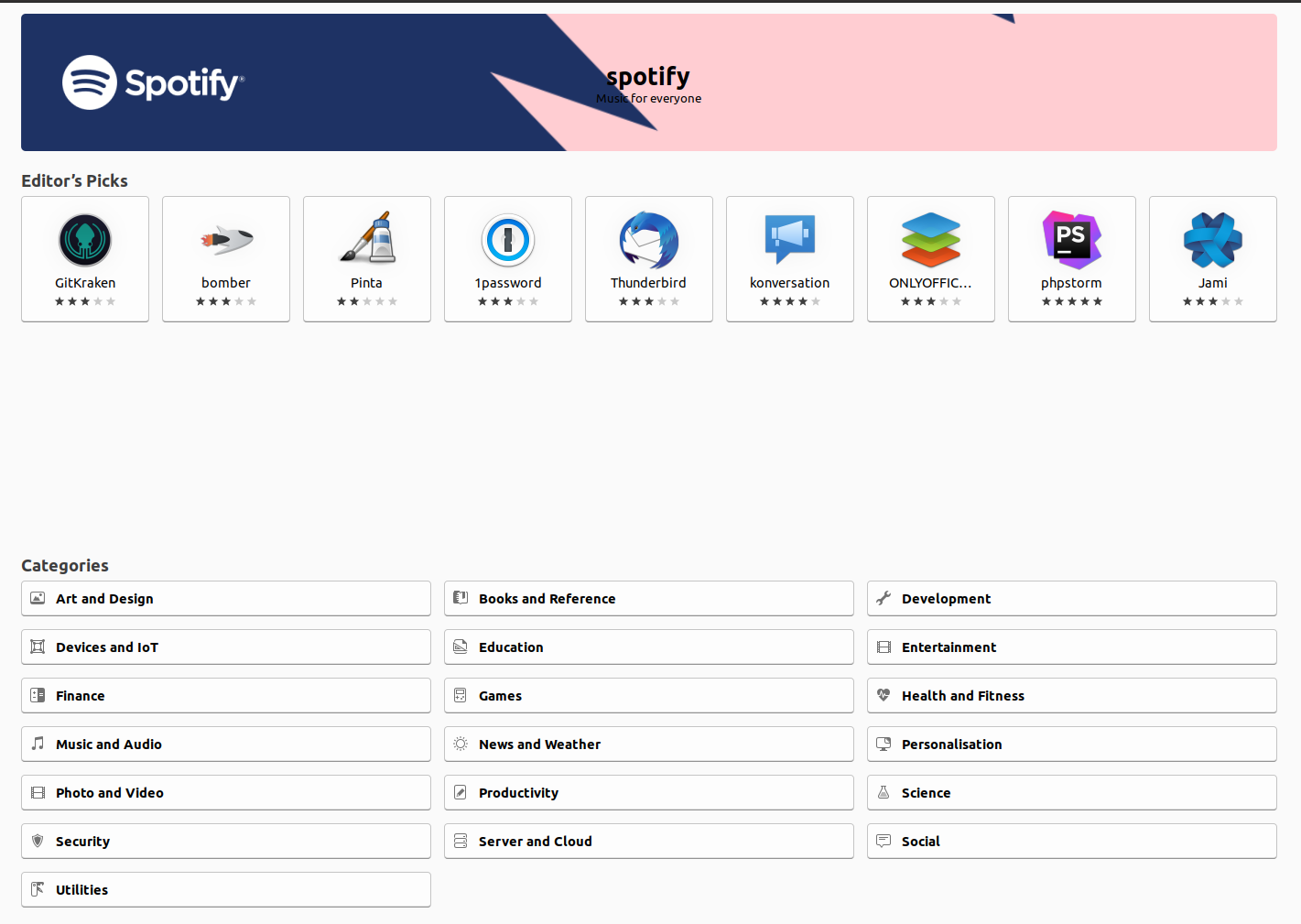1301x924 pixels.
Task: Click the Utilities category icon
Action: pos(38,889)
